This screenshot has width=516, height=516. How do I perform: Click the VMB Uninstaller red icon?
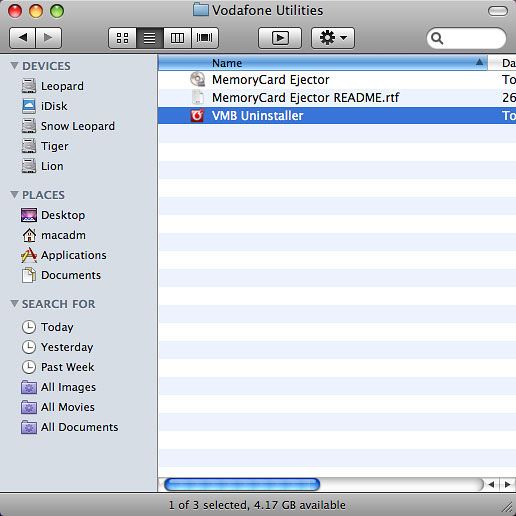197,115
